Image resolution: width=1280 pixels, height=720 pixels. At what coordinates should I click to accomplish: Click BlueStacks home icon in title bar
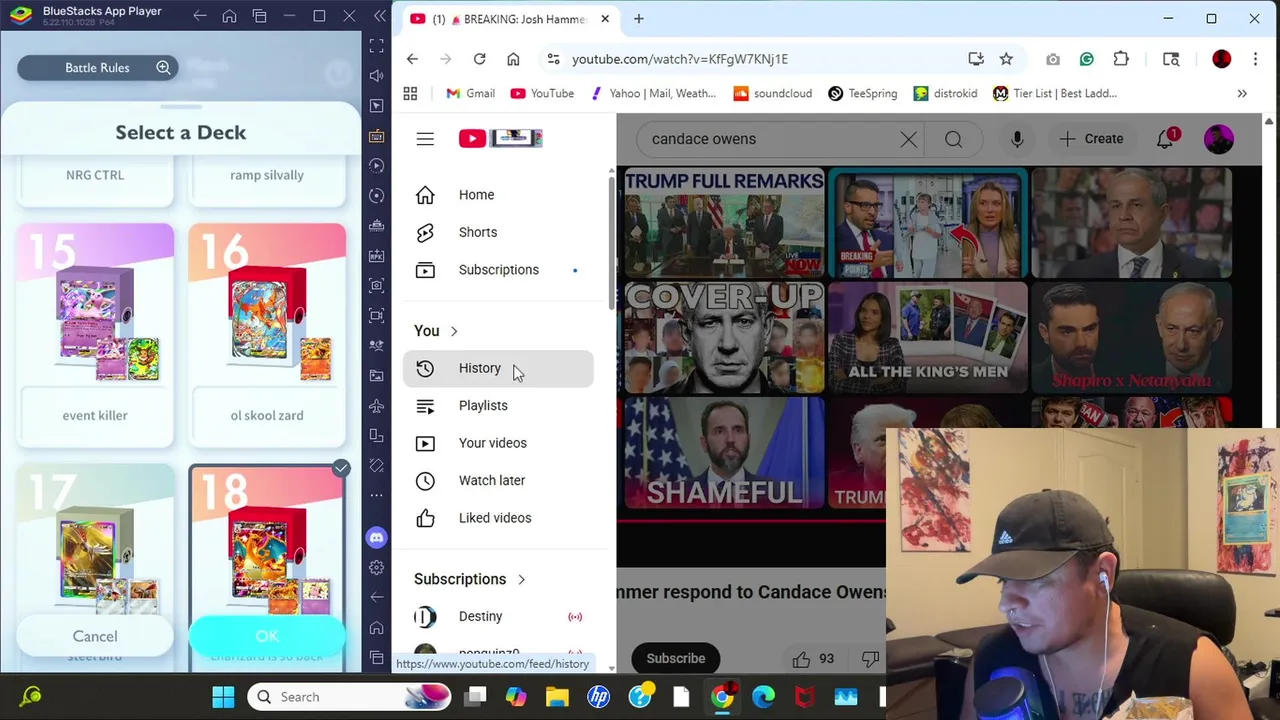coord(229,16)
